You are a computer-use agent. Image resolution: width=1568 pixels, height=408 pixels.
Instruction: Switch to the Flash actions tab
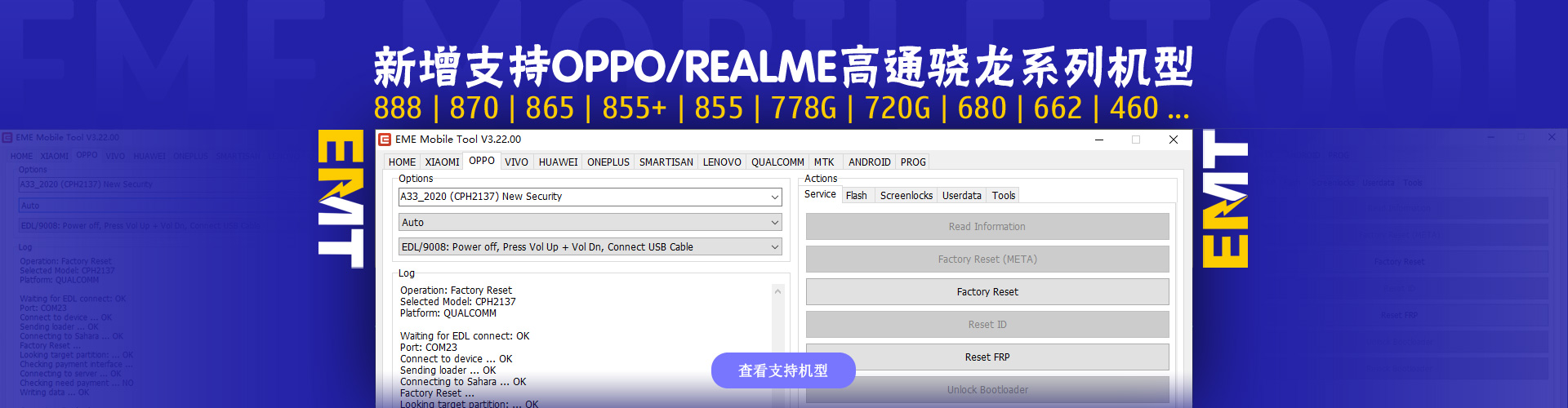pos(857,196)
